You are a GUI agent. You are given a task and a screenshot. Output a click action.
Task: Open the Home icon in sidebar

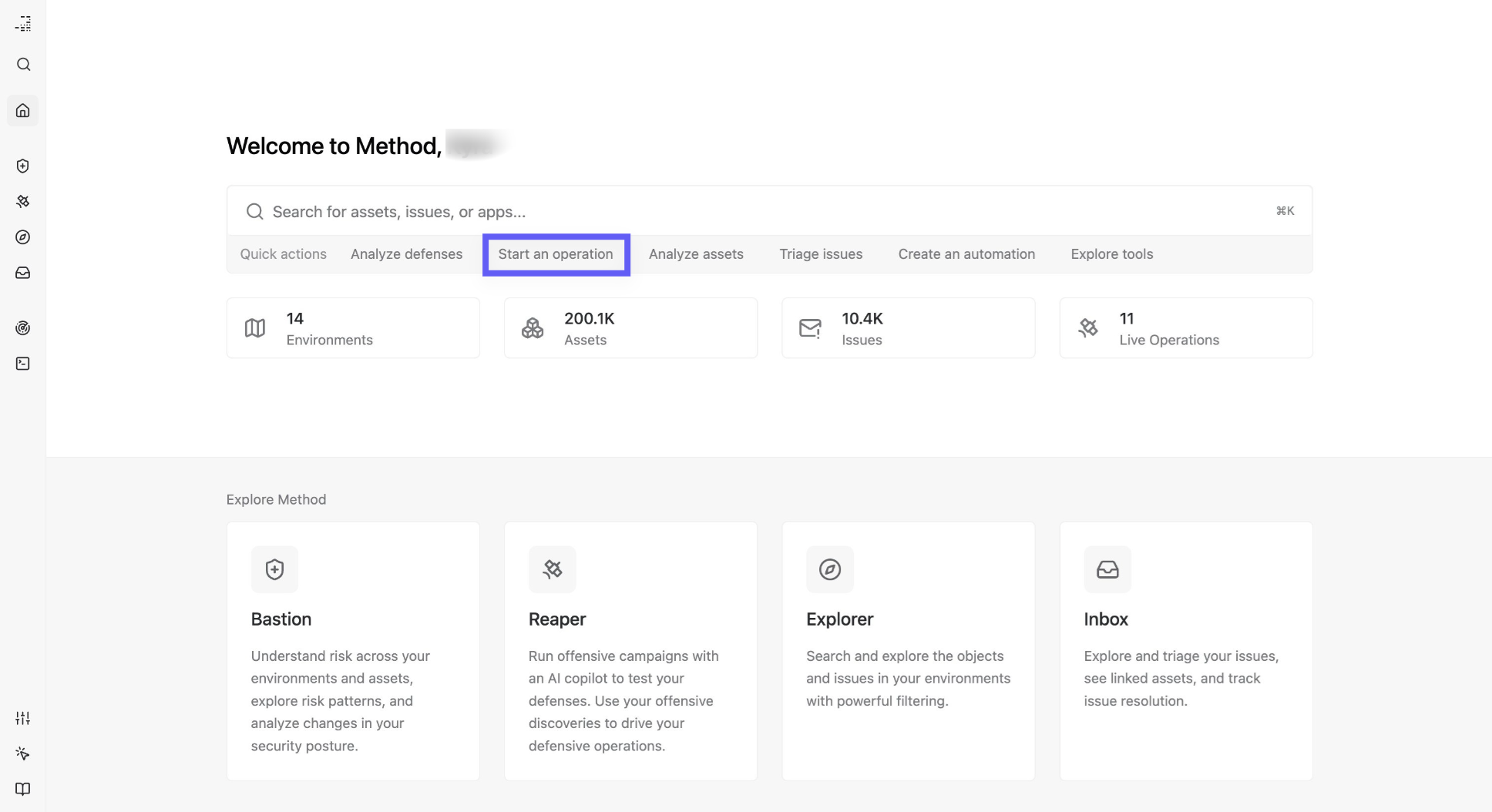coord(23,111)
